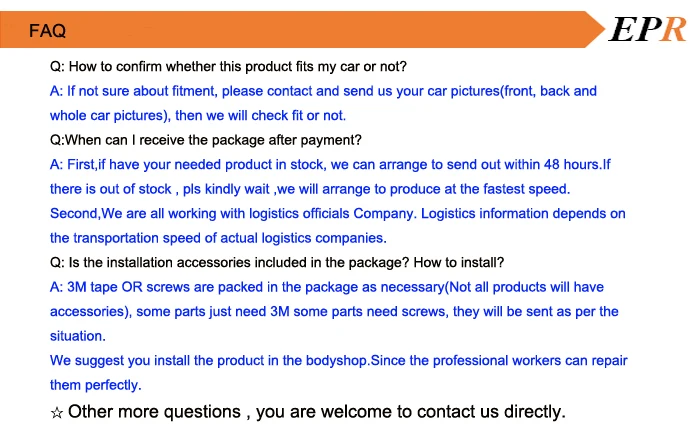
Task: Select the question about product fitting my car
Action: point(228,66)
